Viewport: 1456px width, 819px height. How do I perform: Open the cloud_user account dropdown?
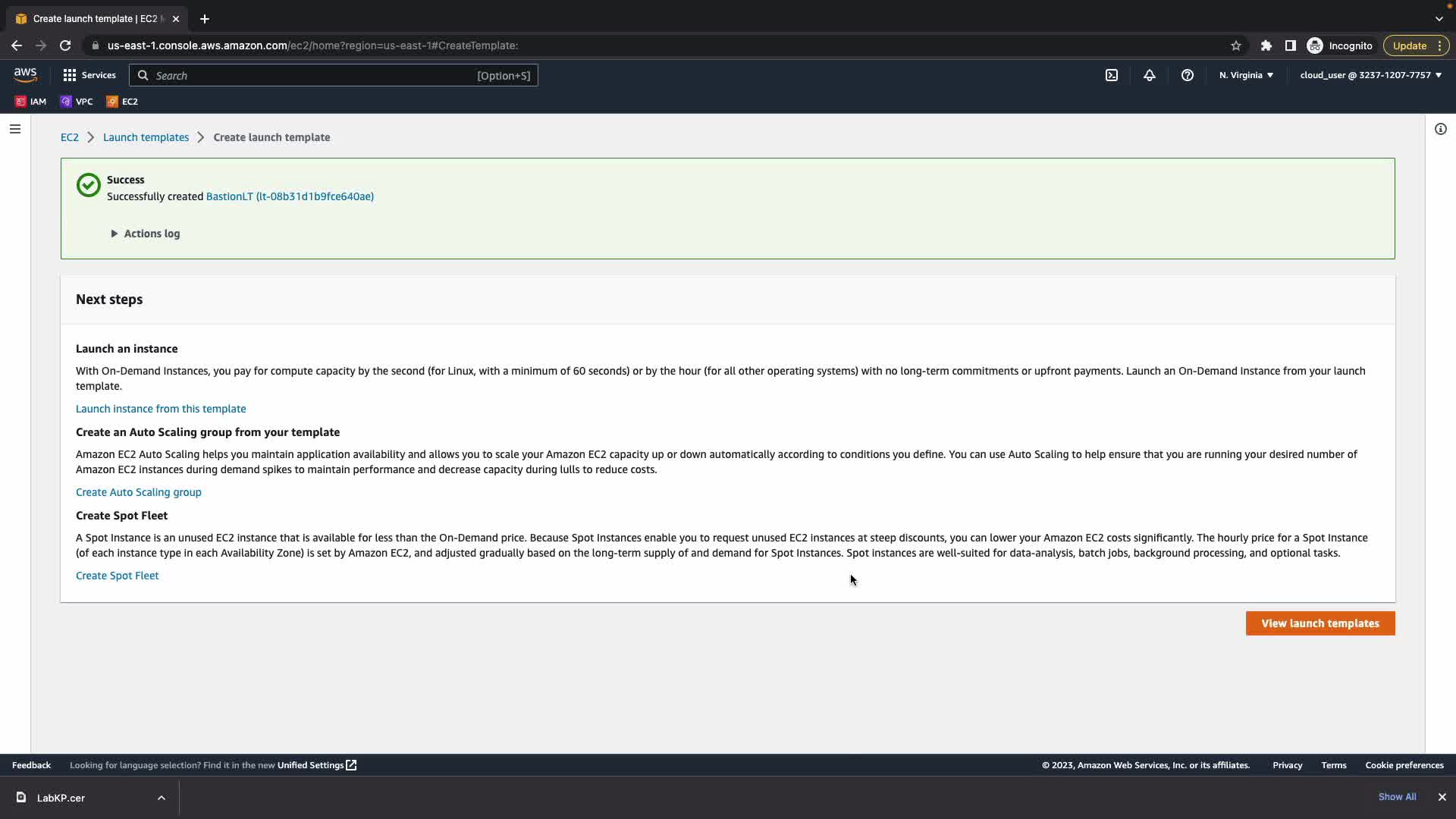coord(1370,75)
